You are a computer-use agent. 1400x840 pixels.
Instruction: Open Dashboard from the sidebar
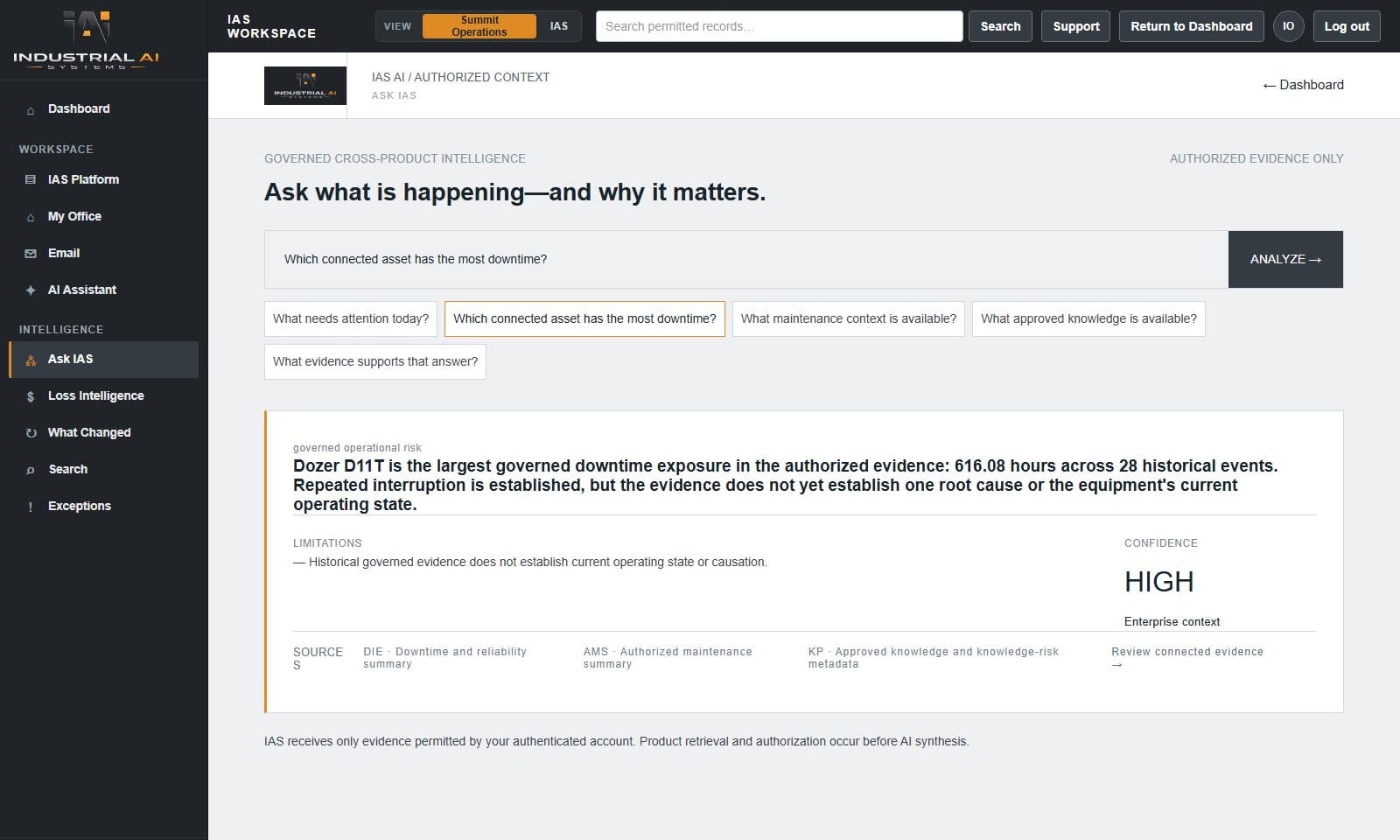[103, 109]
